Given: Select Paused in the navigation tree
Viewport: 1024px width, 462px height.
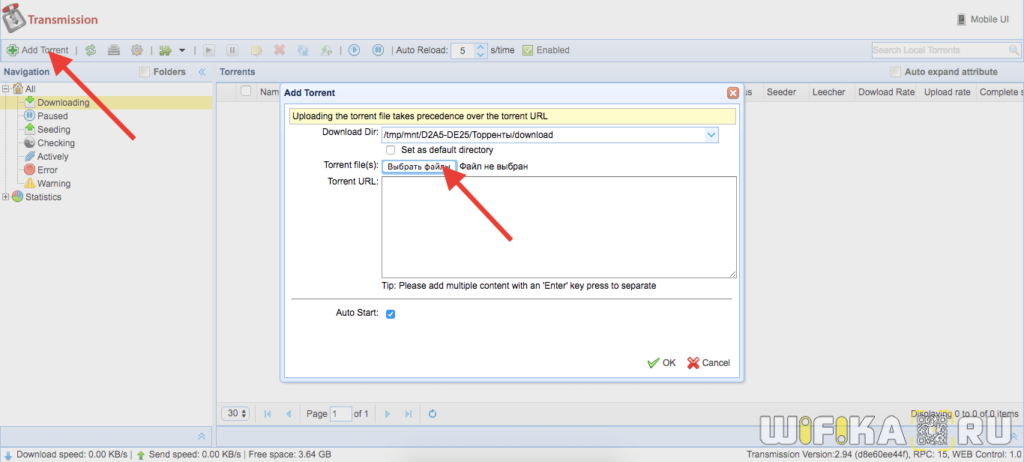Looking at the screenshot, I should [x=52, y=116].
